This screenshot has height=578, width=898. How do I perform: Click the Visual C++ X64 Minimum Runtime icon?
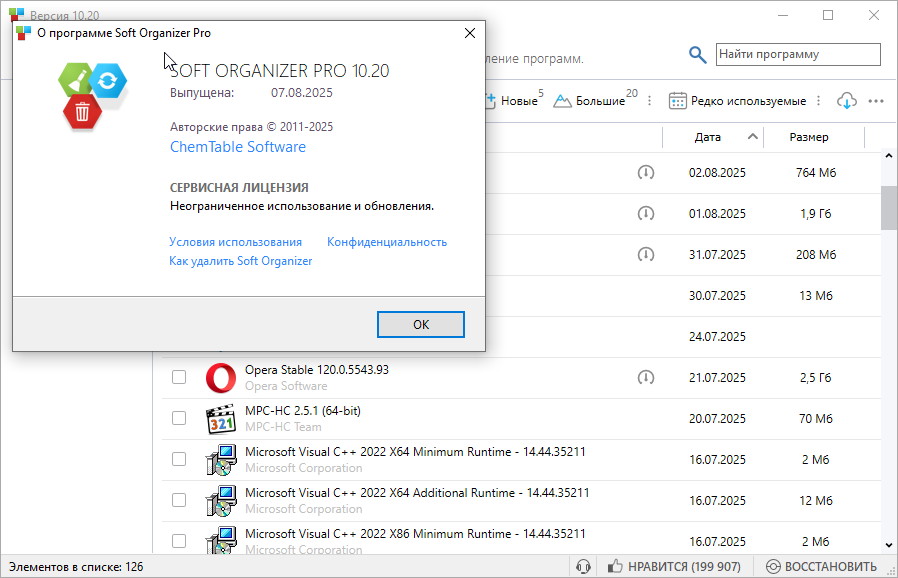pos(220,460)
